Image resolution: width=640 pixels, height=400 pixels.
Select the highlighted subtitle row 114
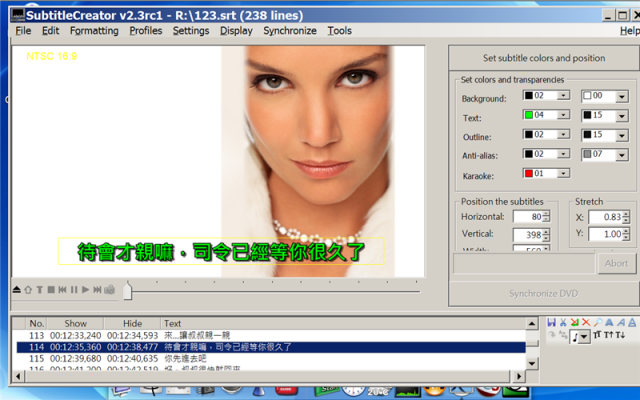271,347
